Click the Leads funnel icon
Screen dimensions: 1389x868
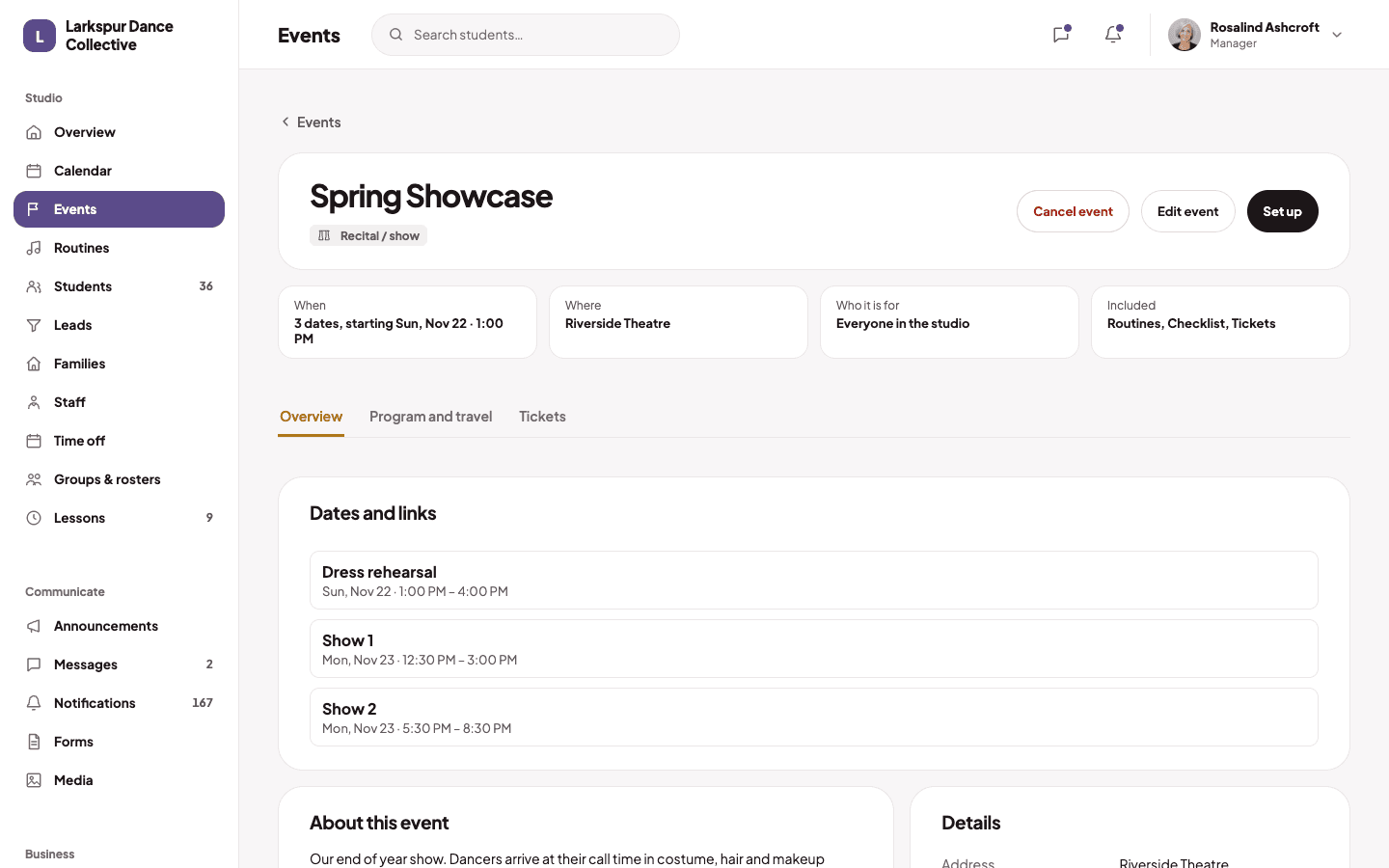(x=34, y=325)
